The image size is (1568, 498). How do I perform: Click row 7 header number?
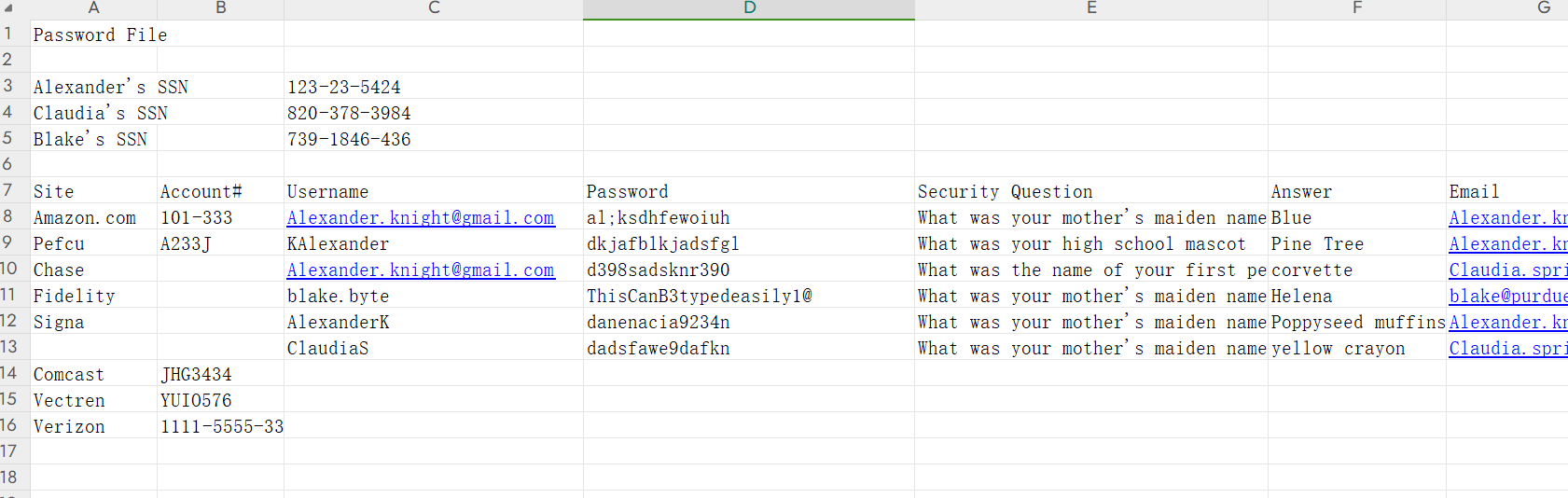click(x=8, y=190)
